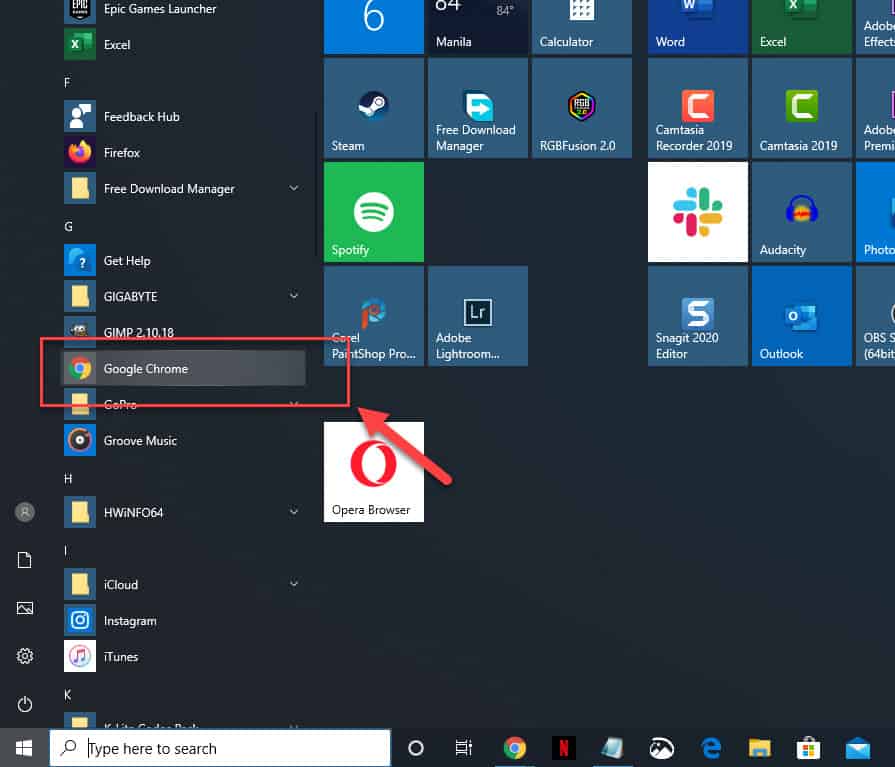This screenshot has height=767, width=895.
Task: Open the Manila weather tile
Action: pyautogui.click(x=478, y=27)
